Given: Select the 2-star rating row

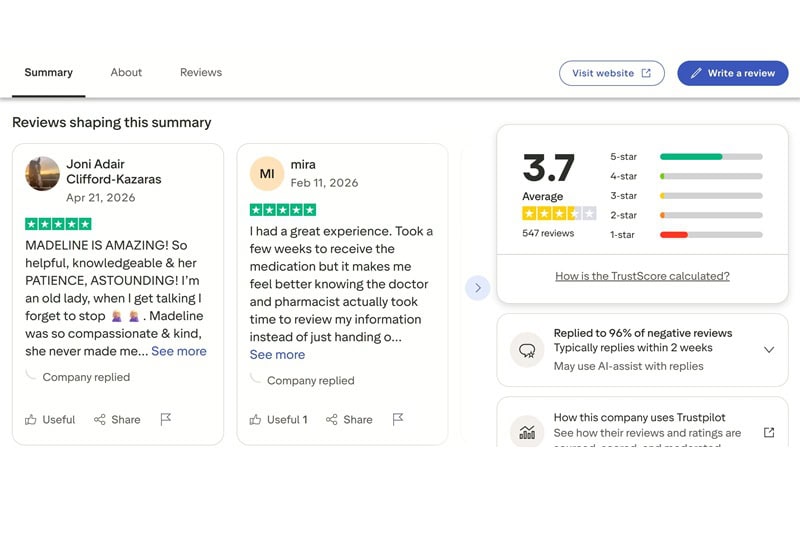Looking at the screenshot, I should pos(686,215).
